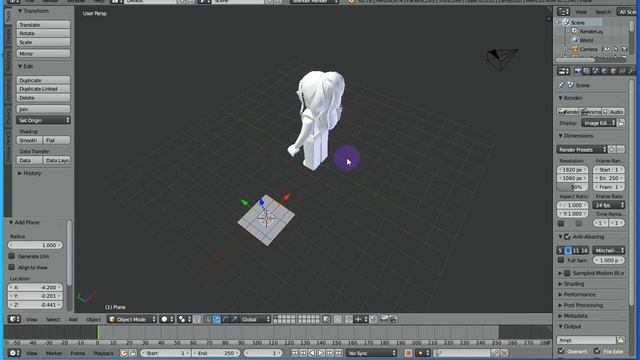Select the scale manipulator icon
The height and width of the screenshot is (360, 640).
234,319
